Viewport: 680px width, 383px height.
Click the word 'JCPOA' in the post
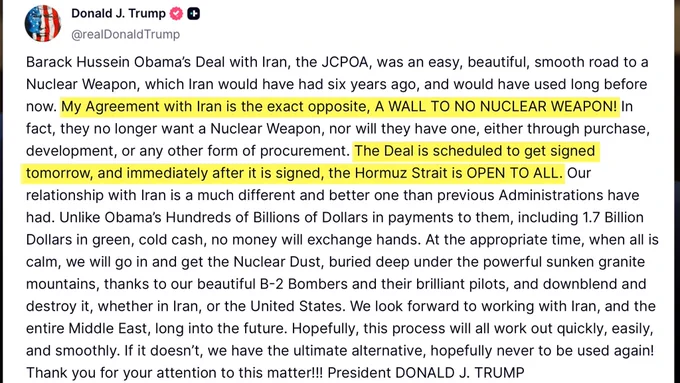tap(345, 62)
